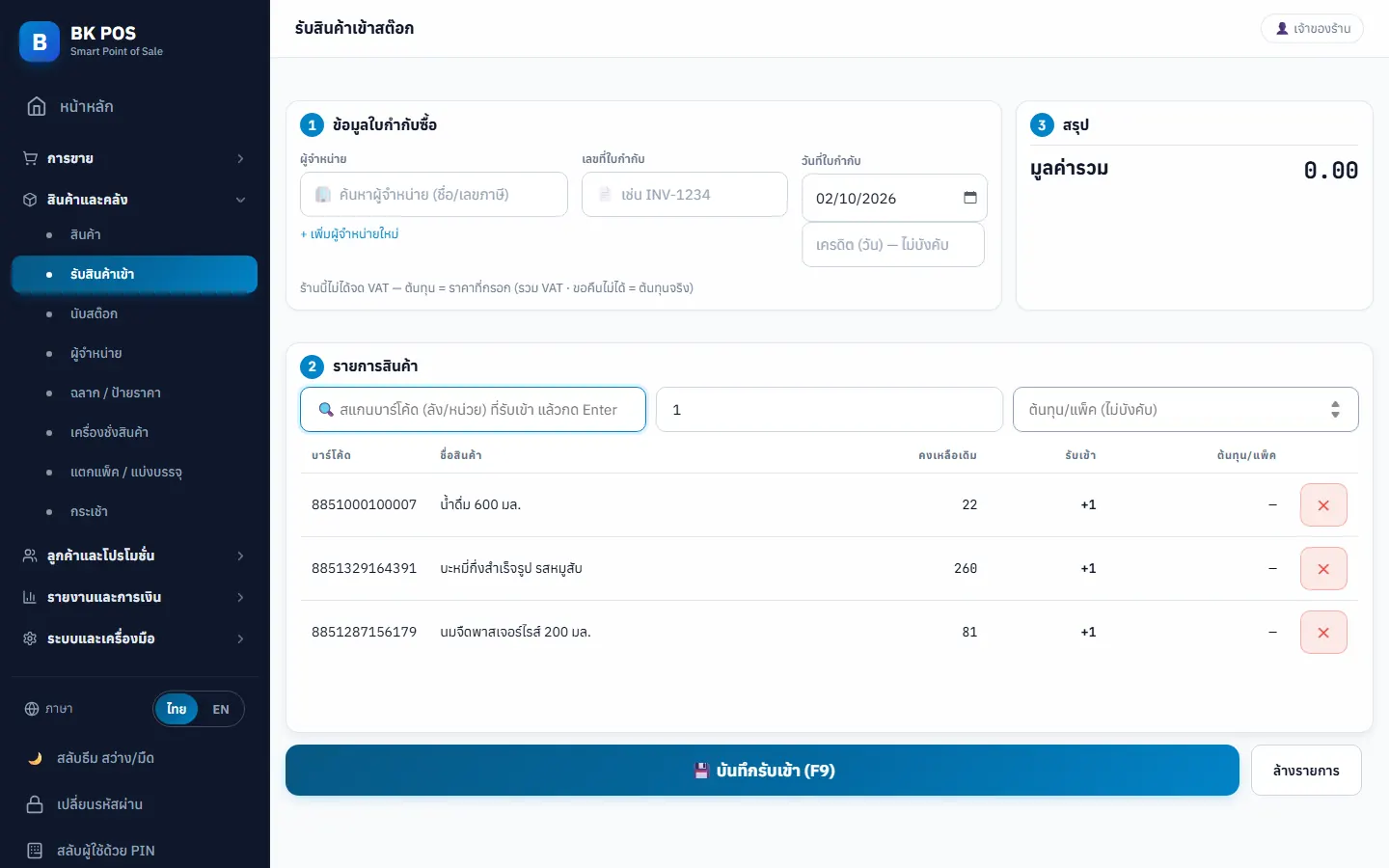Viewport: 1389px width, 868px height.
Task: Click the รายงานและการเงิน chart icon
Action: click(30, 597)
